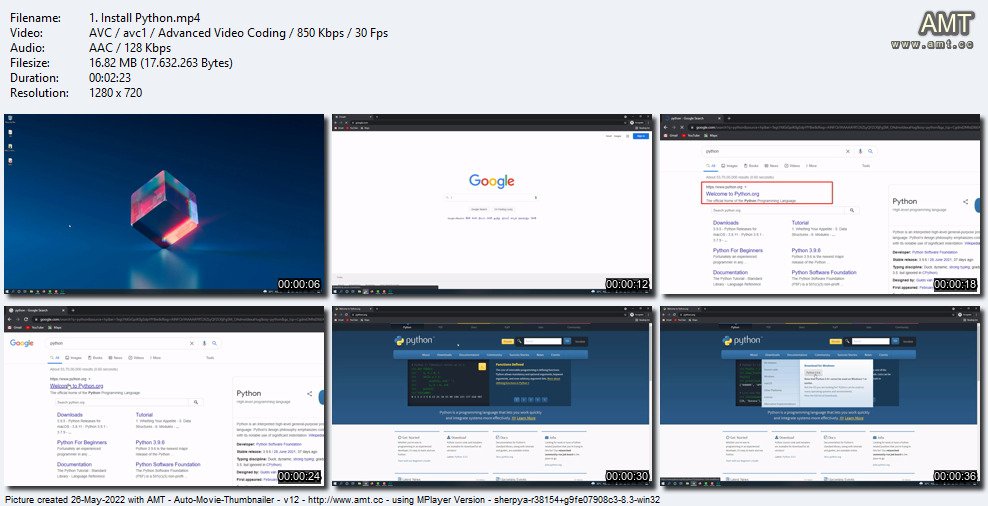Select the filename "1. Install Python.mp4"

click(x=145, y=18)
